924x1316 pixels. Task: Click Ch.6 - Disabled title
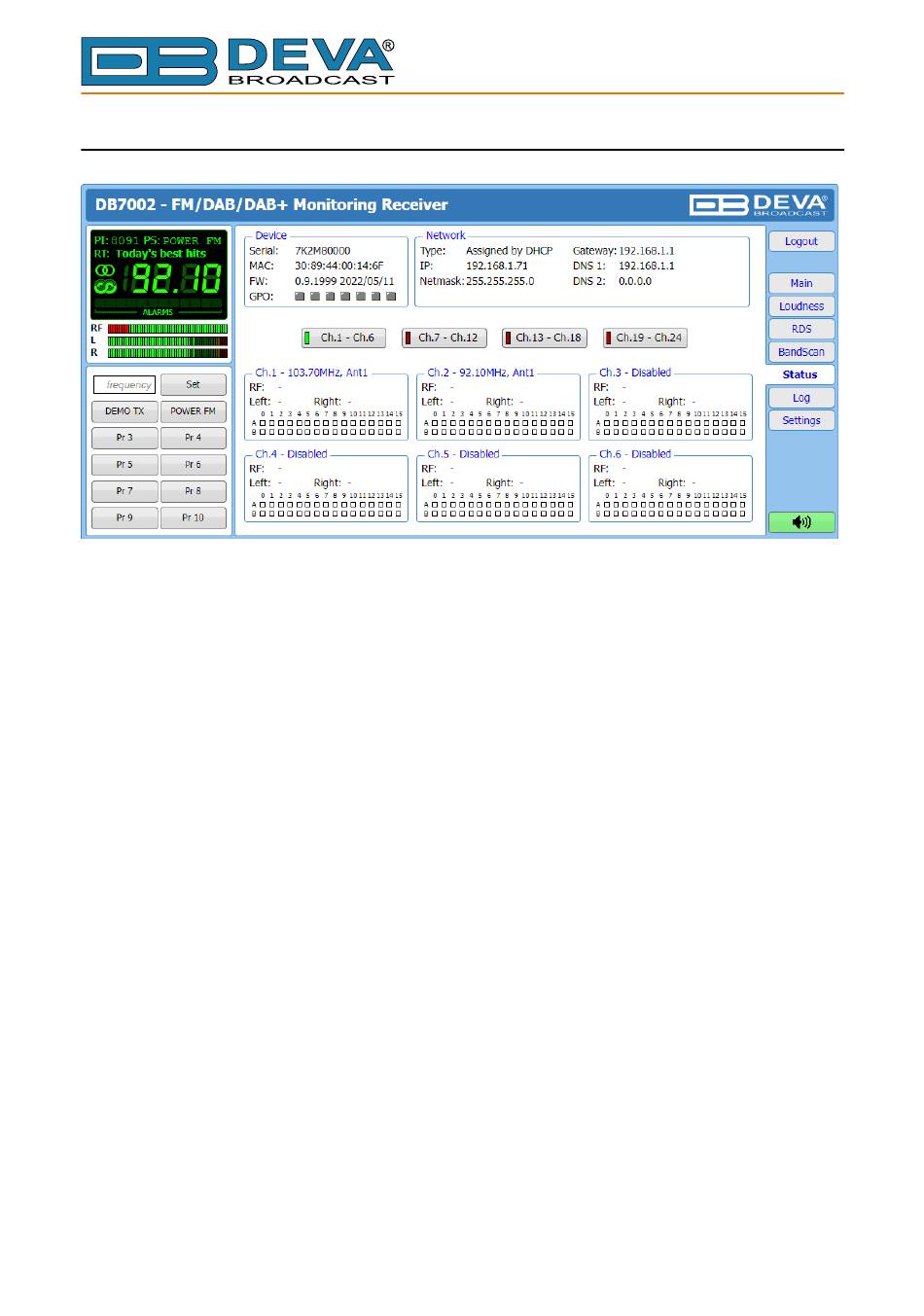click(635, 454)
